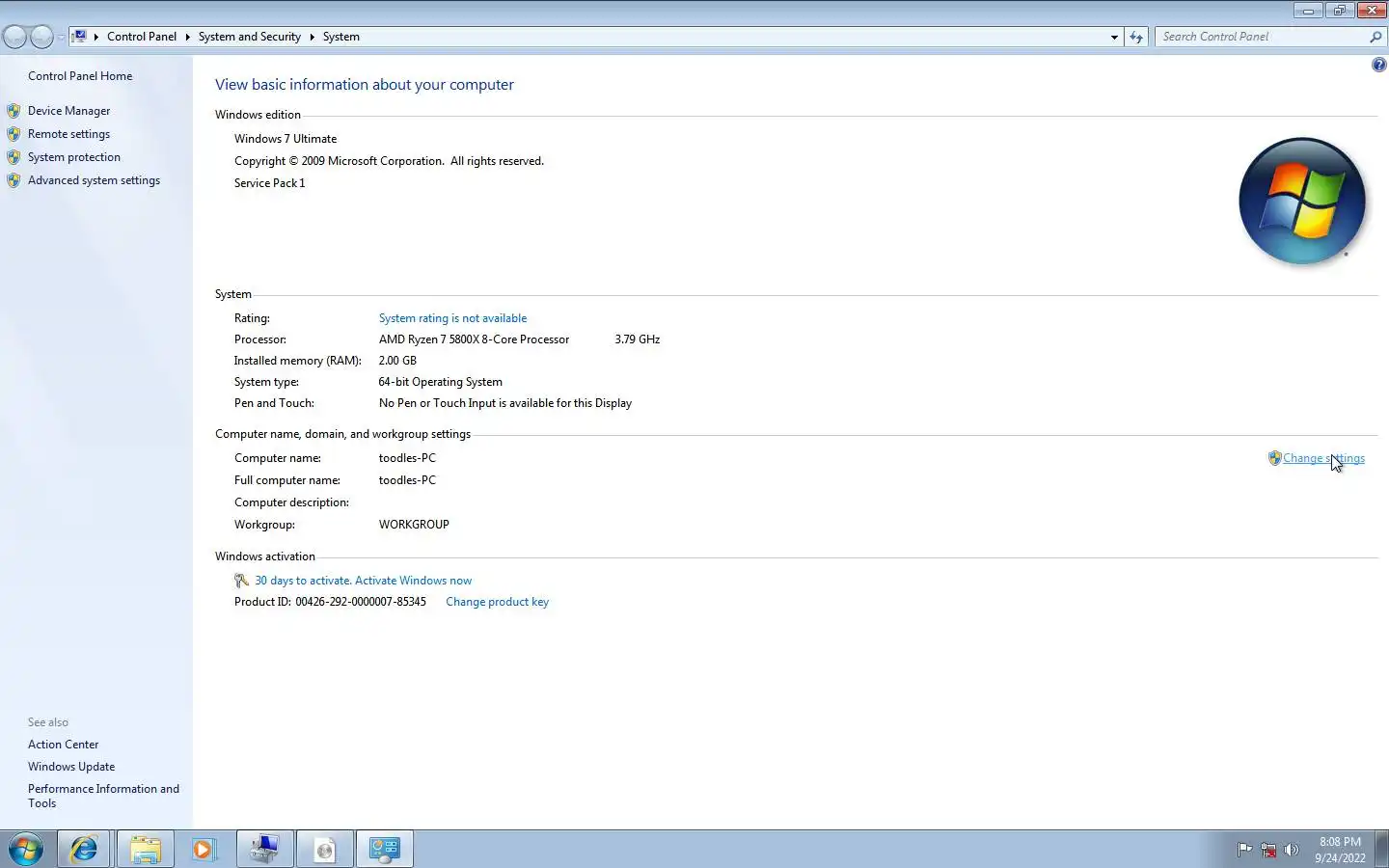
Task: Click System and Security in breadcrumb
Action: click(250, 37)
